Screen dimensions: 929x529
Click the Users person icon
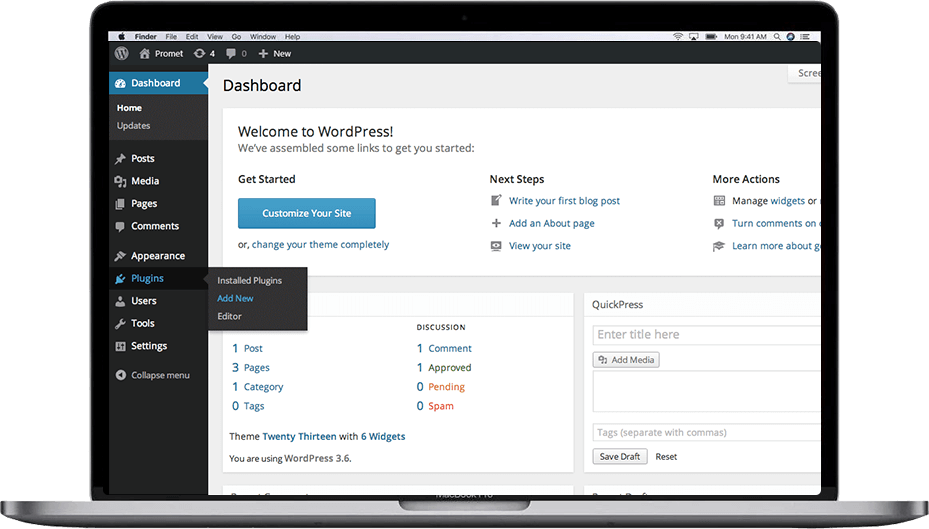(x=120, y=301)
